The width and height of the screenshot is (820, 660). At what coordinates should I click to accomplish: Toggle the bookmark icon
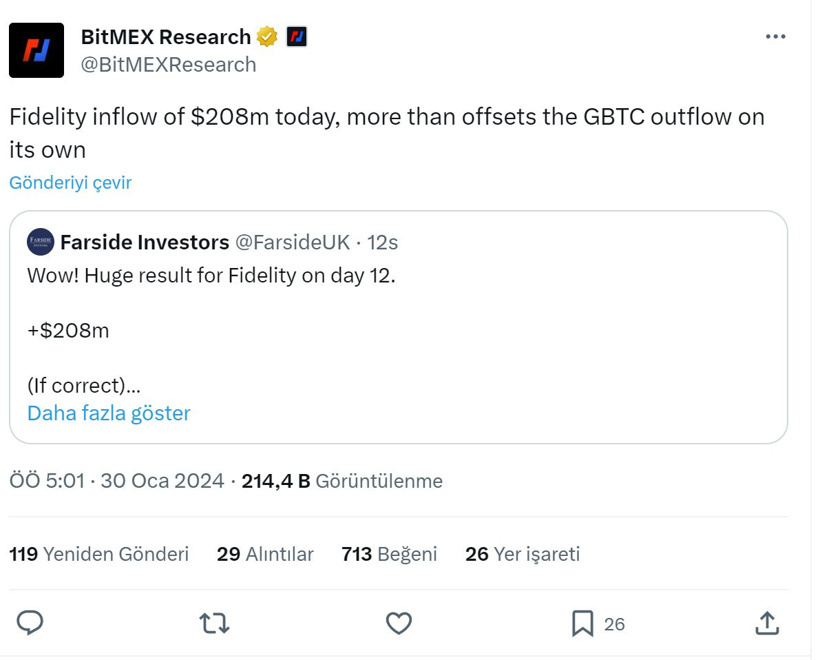pyautogui.click(x=582, y=623)
